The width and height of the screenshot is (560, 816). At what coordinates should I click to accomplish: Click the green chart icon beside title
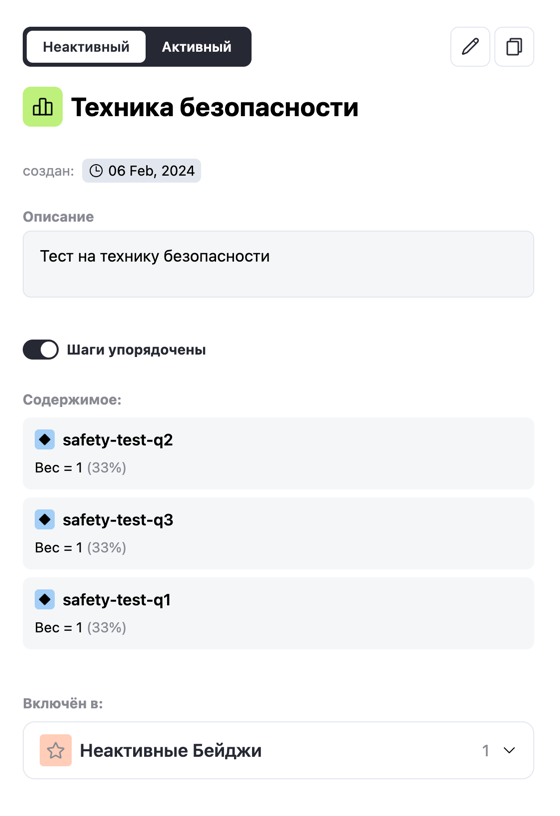point(43,107)
